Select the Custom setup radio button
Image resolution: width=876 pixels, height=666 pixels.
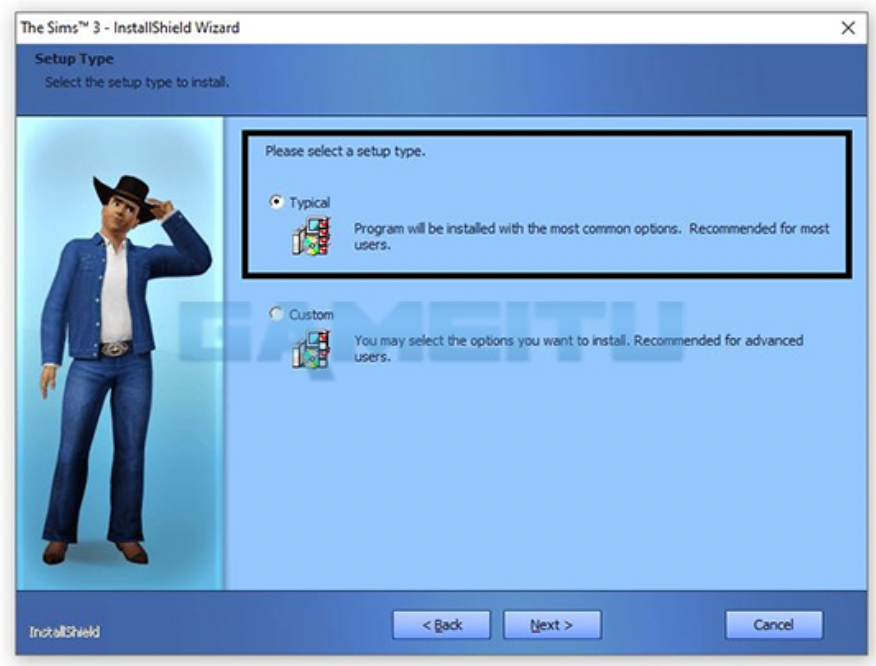(277, 313)
